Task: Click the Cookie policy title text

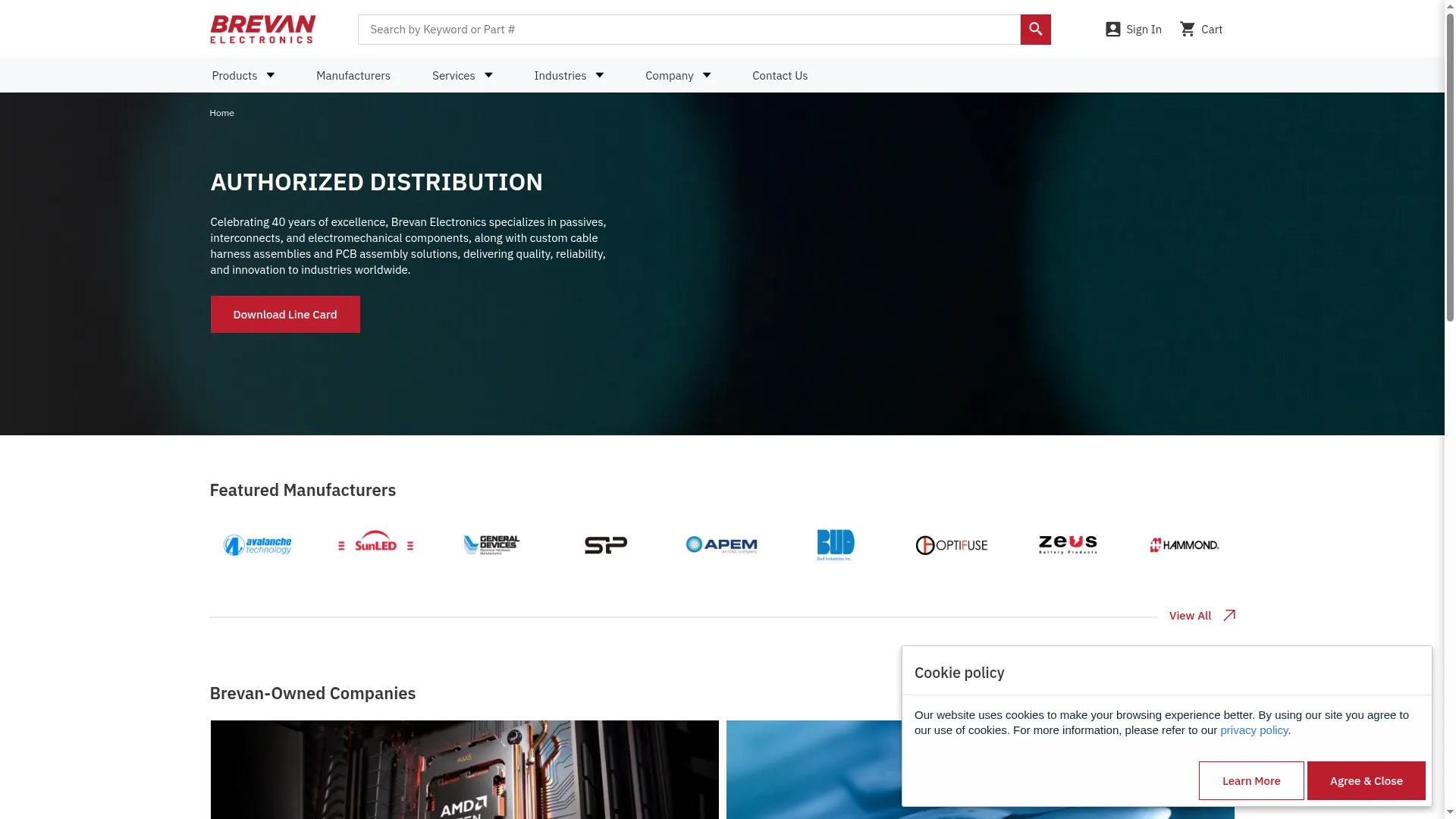Action: click(959, 673)
